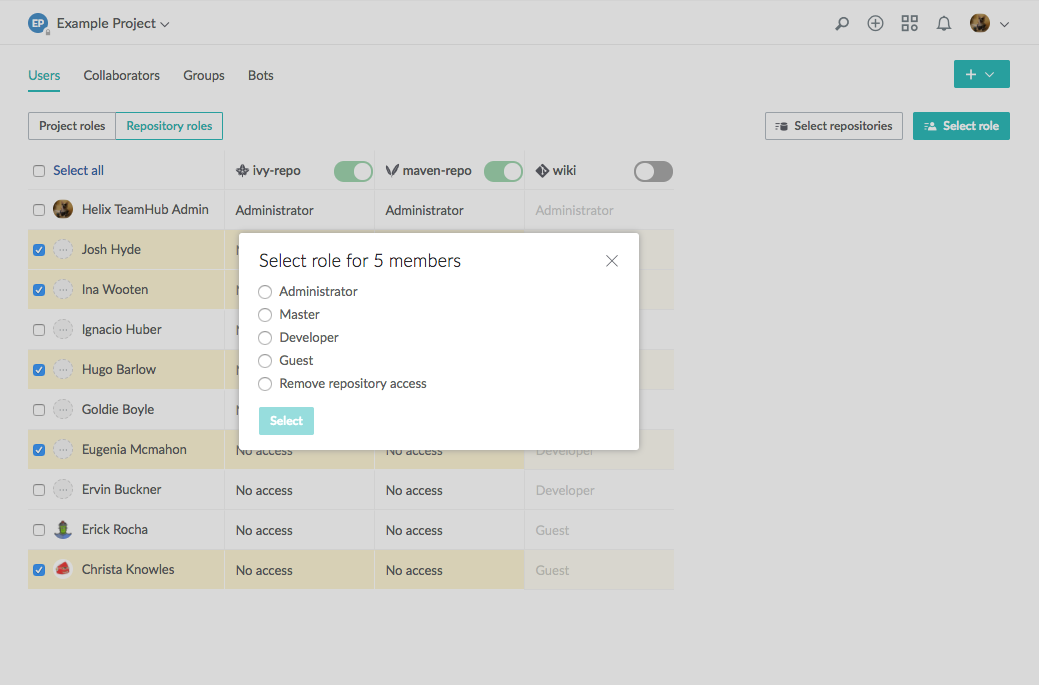Image resolution: width=1039 pixels, height=685 pixels.
Task: Click the Example Project EP logo icon
Action: tap(38, 24)
